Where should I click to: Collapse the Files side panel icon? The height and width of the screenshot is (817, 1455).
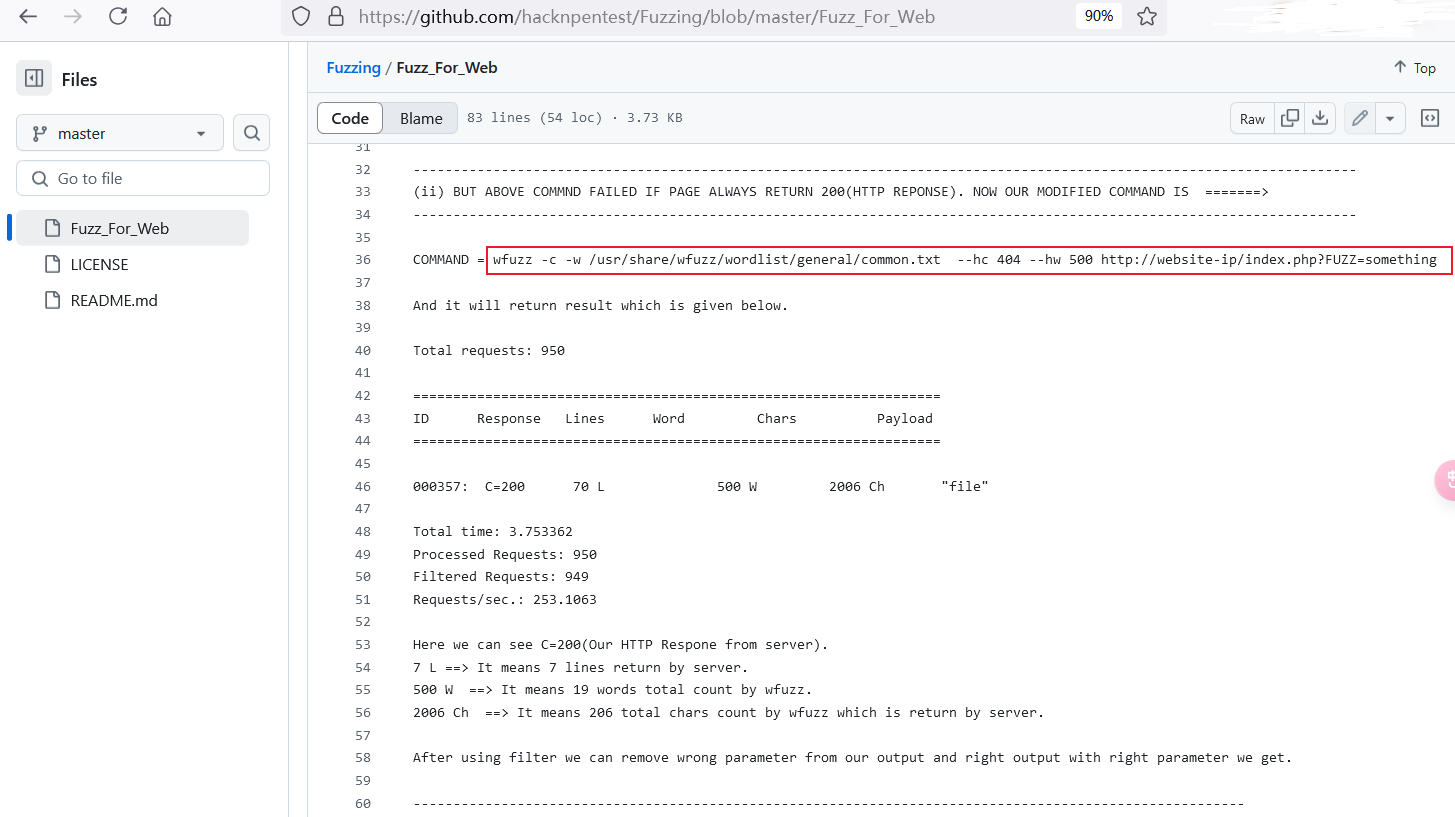click(x=33, y=79)
